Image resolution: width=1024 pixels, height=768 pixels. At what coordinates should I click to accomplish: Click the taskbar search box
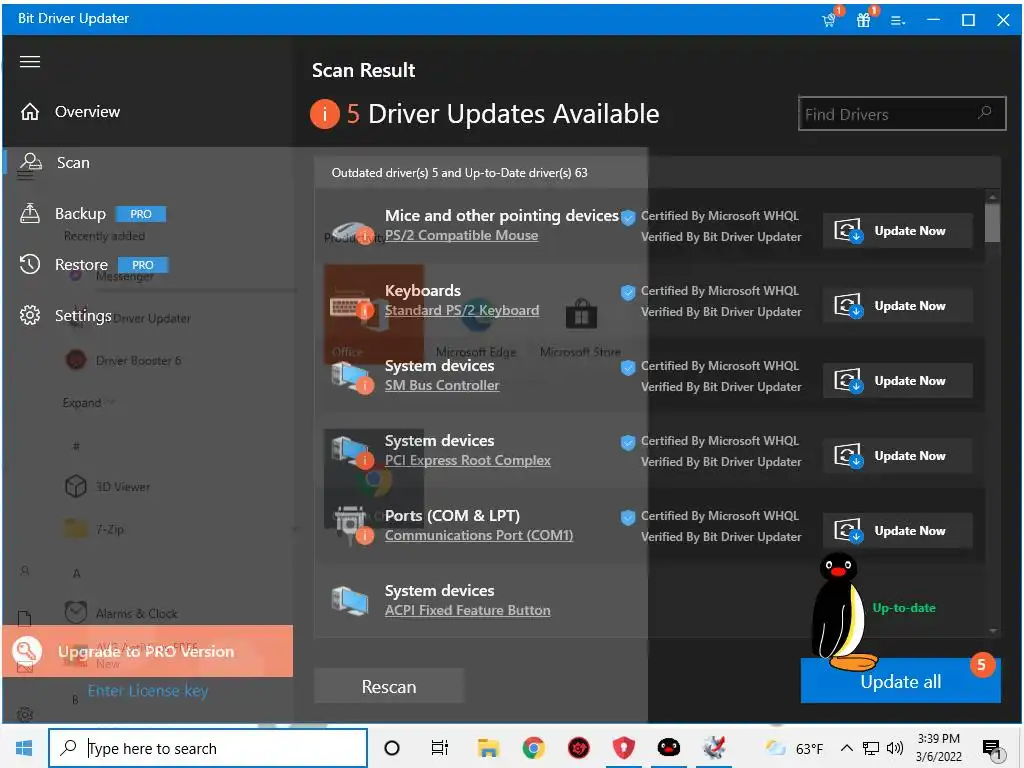click(208, 748)
